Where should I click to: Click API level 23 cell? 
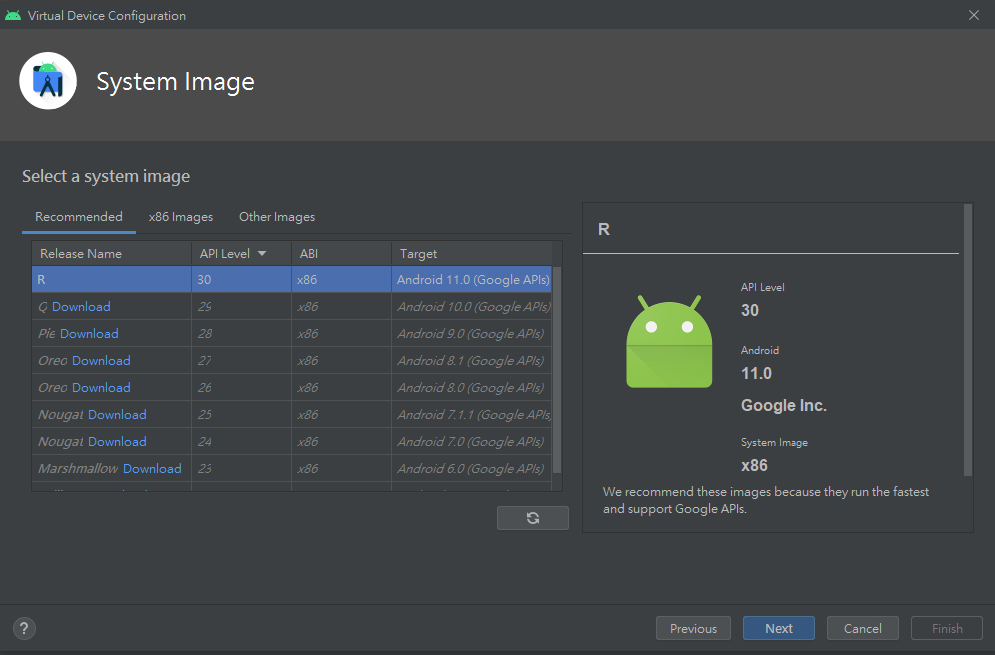[241, 468]
